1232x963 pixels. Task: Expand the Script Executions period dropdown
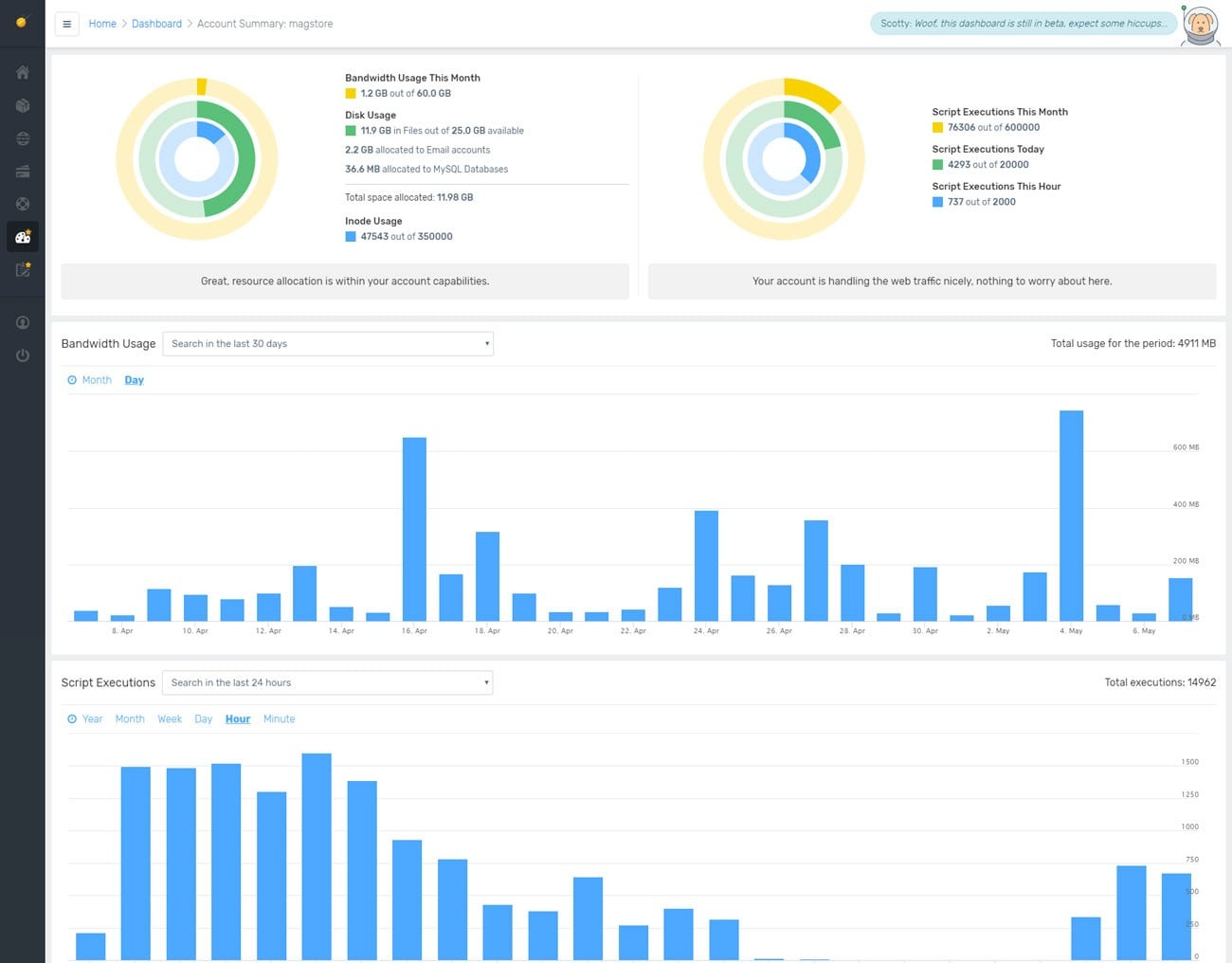tap(328, 682)
